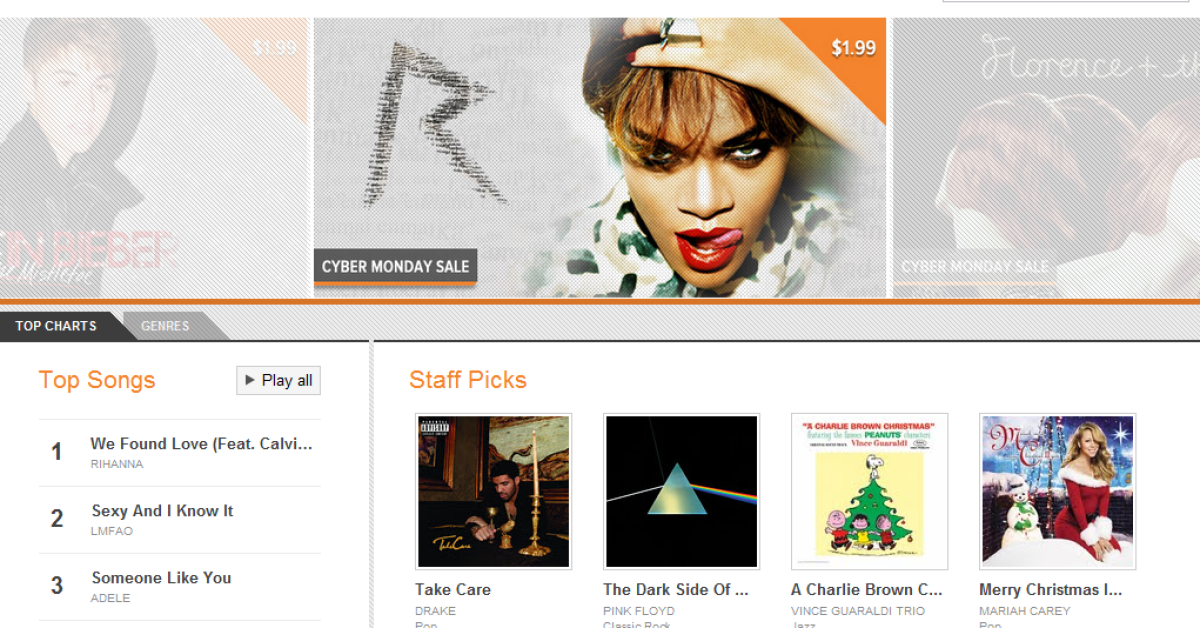The width and height of the screenshot is (1200, 628).
Task: Switch to the Genres tab
Action: coord(165,326)
